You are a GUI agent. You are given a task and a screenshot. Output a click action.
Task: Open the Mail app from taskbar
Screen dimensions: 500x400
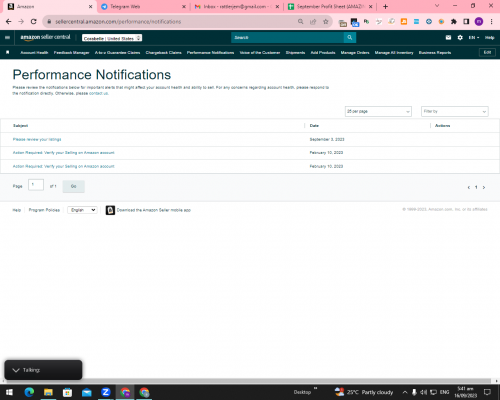87,392
